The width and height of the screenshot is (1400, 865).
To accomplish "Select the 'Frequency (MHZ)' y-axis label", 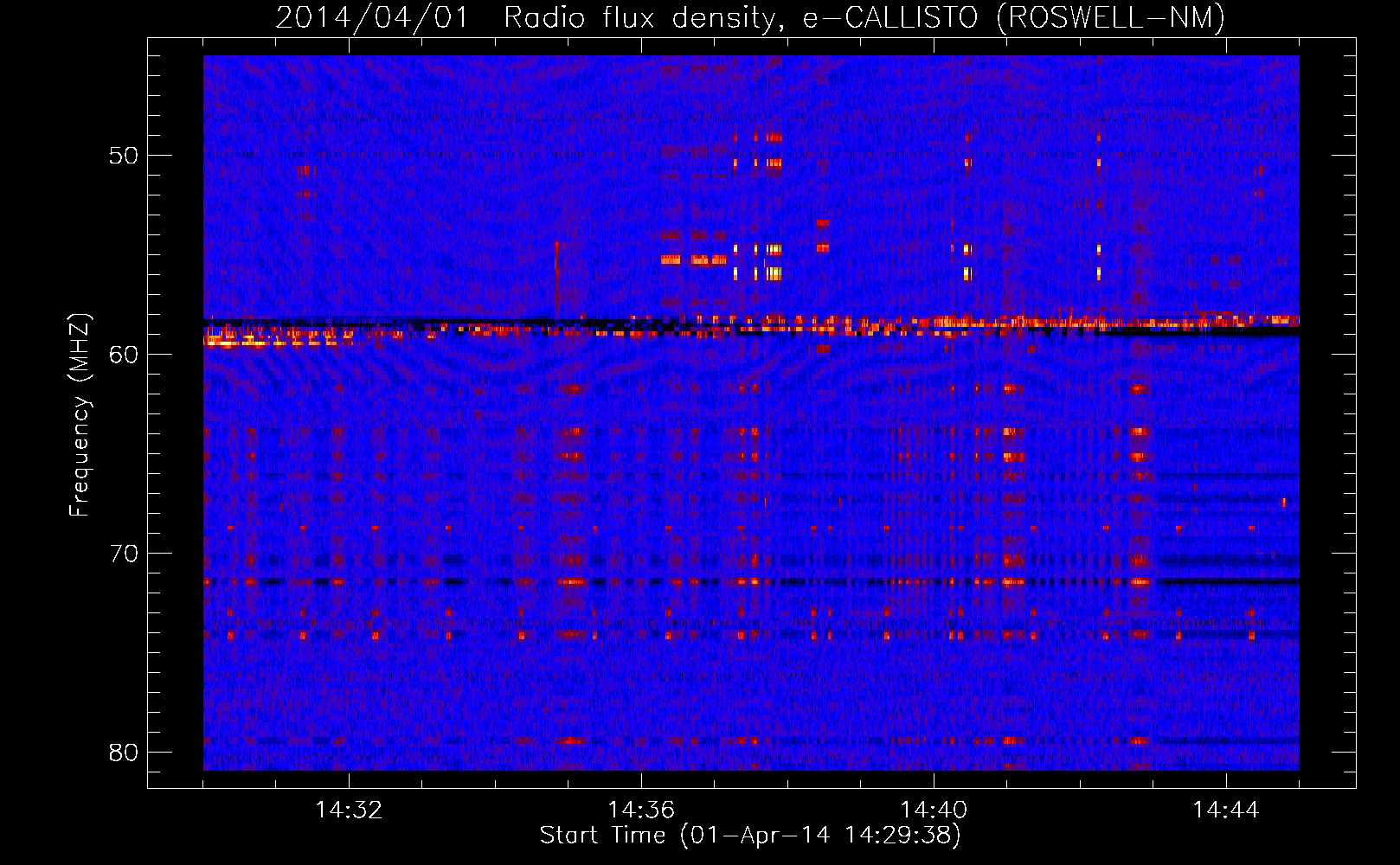I will pyautogui.click(x=80, y=414).
